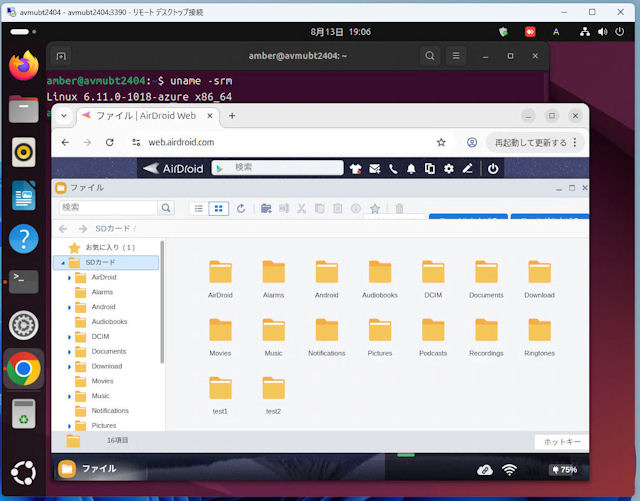
Task: Click the AirDroid top search box
Action: click(x=278, y=167)
